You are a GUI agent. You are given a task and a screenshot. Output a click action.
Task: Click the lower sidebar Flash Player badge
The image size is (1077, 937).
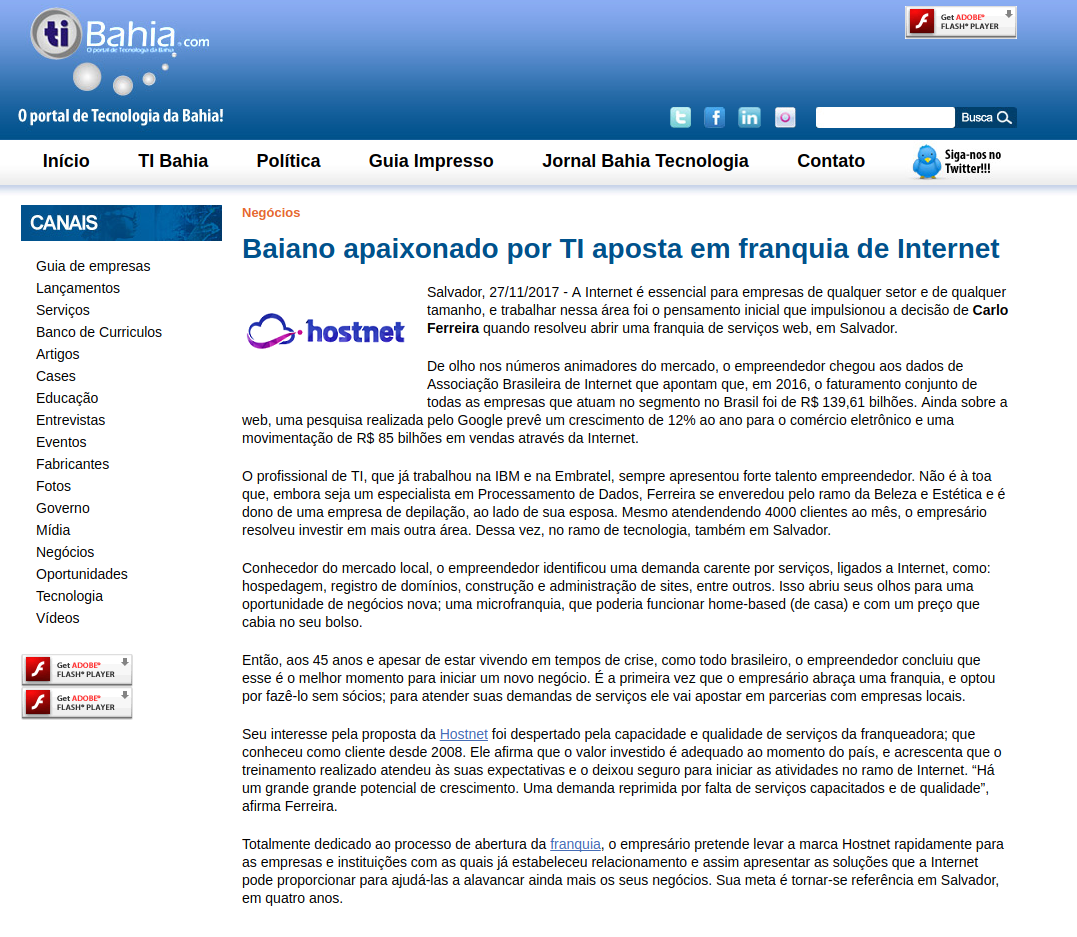[77, 703]
